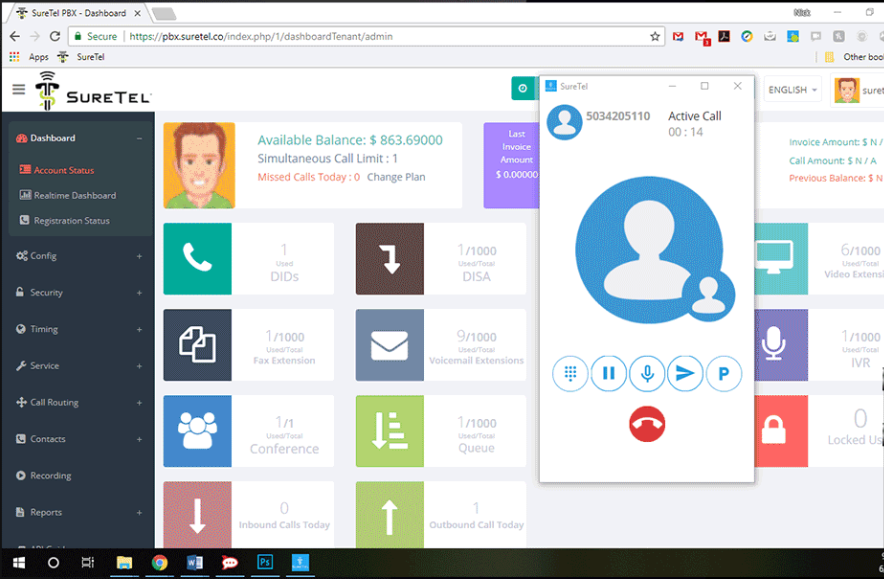Park the call with the P icon

pos(723,373)
